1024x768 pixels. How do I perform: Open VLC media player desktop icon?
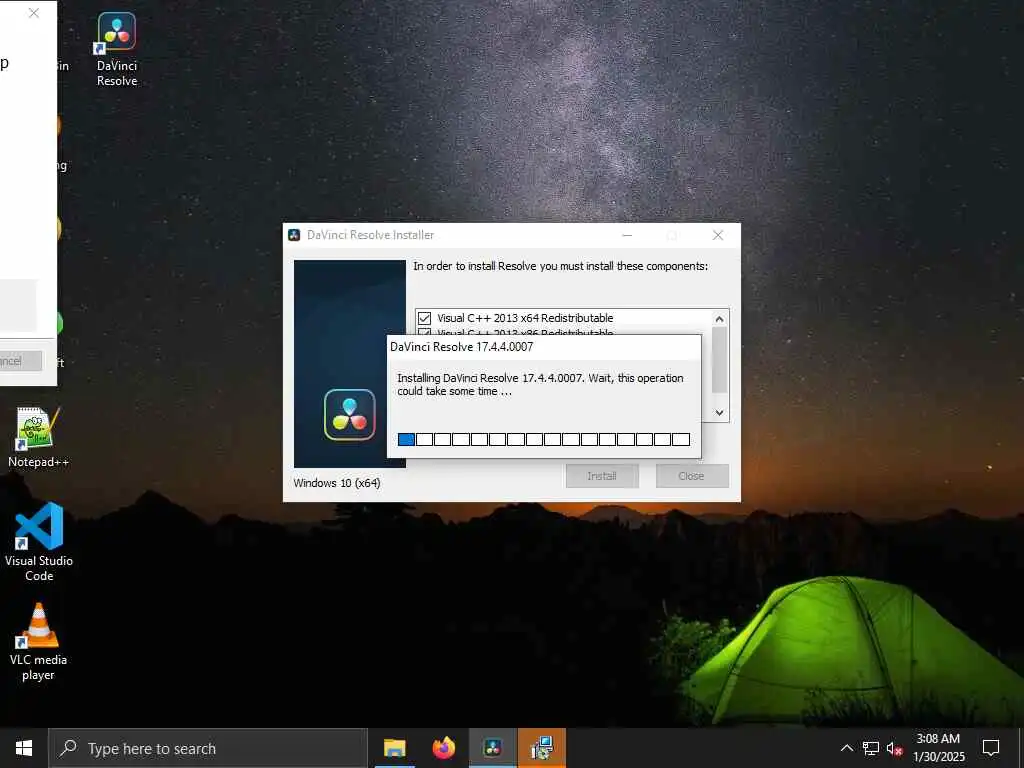tap(39, 642)
